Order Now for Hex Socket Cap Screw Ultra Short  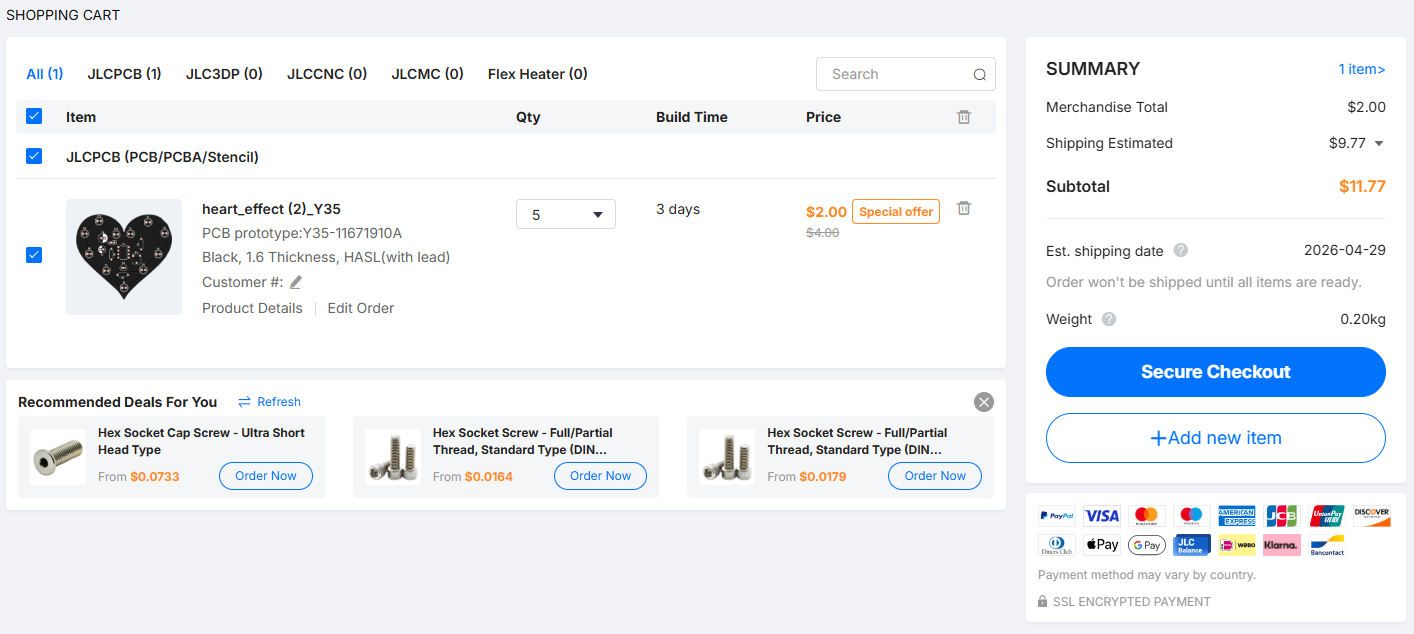[x=266, y=476]
